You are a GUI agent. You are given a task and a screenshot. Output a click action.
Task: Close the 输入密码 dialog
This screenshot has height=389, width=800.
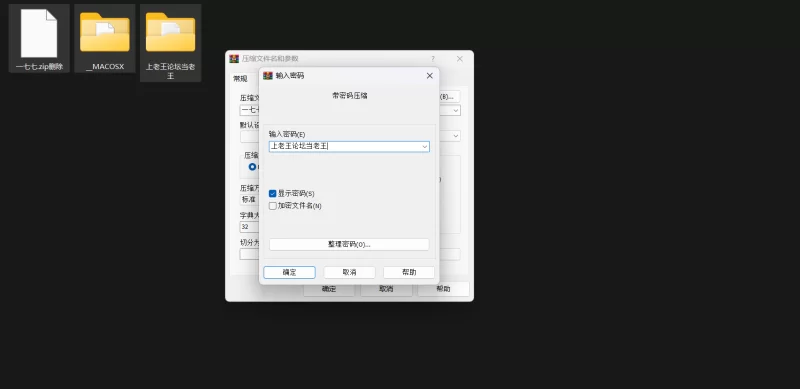[430, 76]
